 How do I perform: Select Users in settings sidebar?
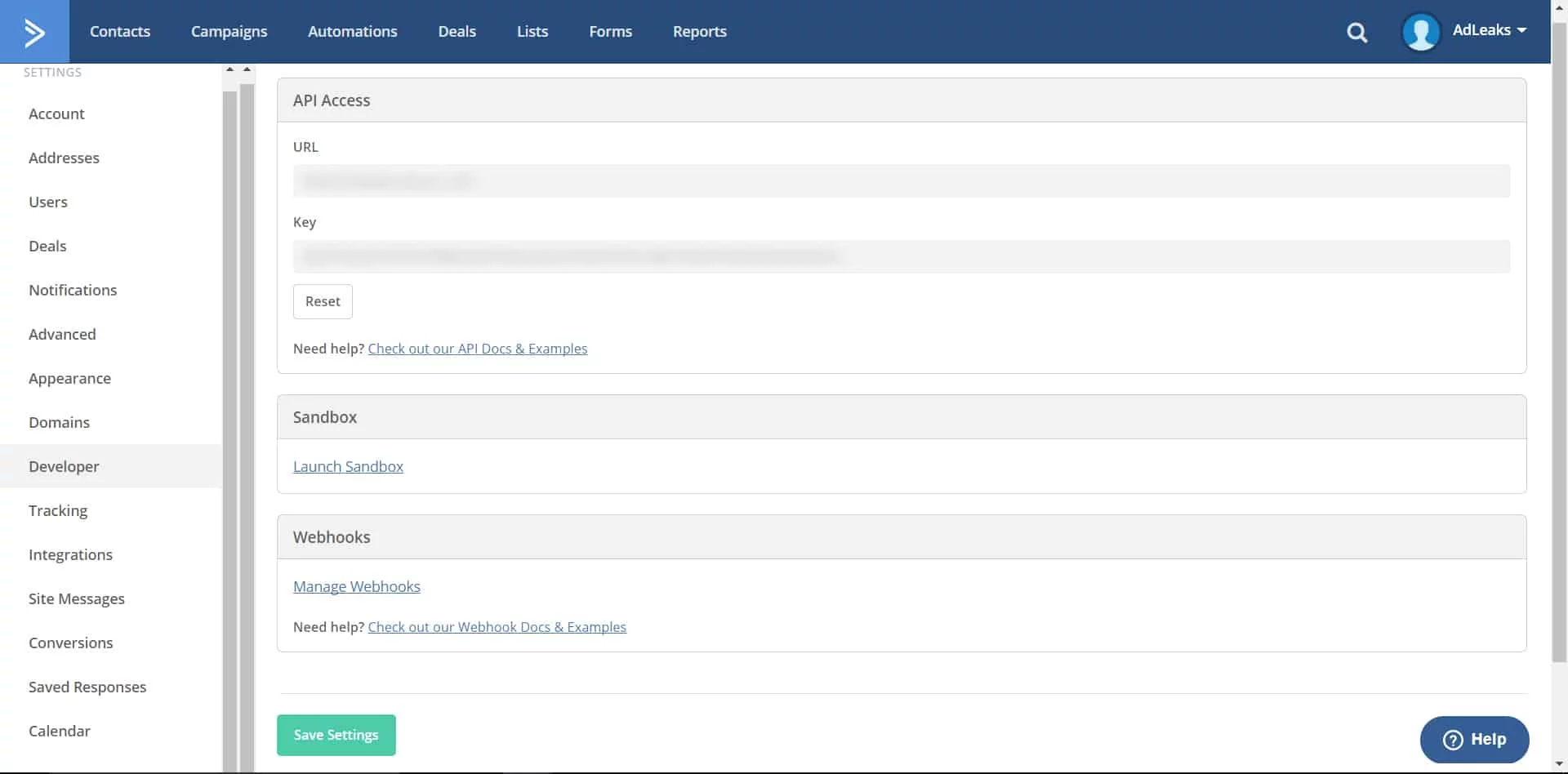111,202
